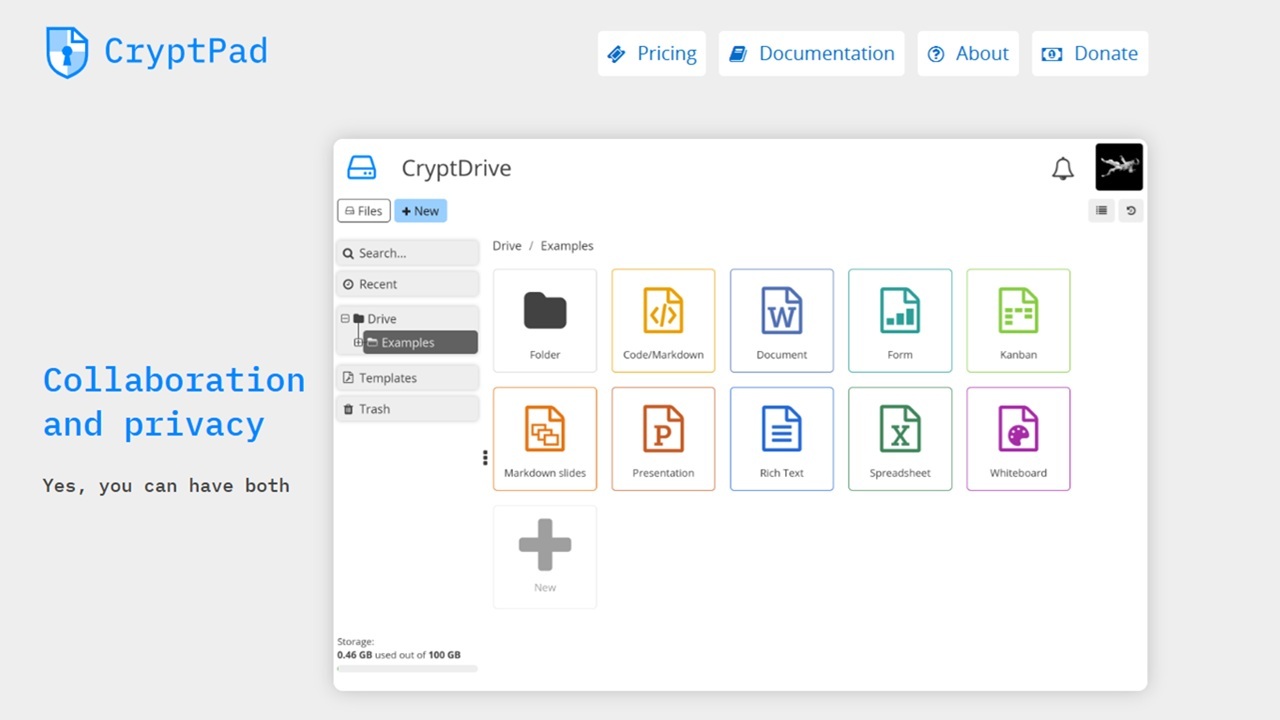Open the New document dropdown

[420, 210]
